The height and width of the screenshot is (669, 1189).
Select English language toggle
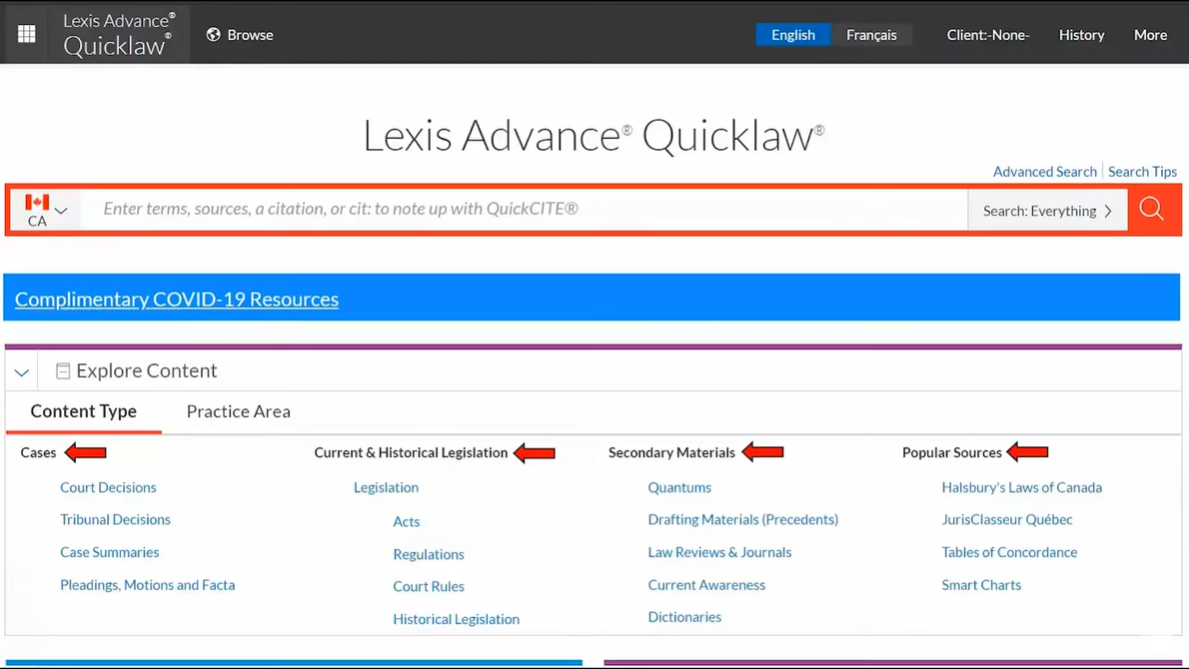[792, 35]
